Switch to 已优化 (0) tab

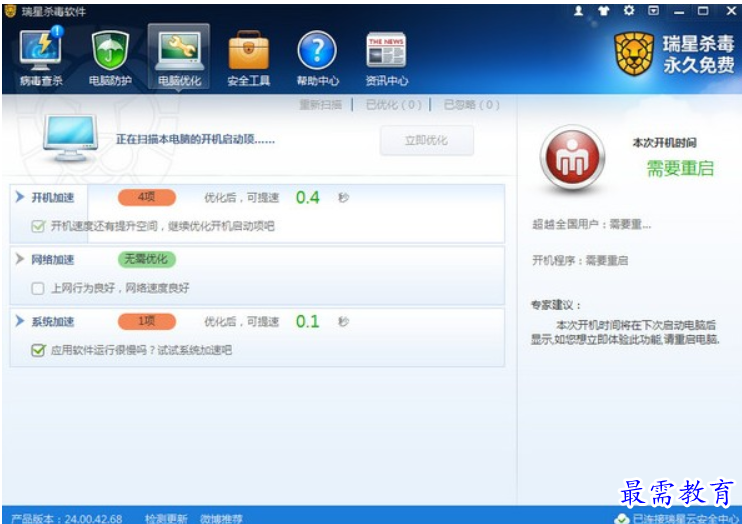393,105
